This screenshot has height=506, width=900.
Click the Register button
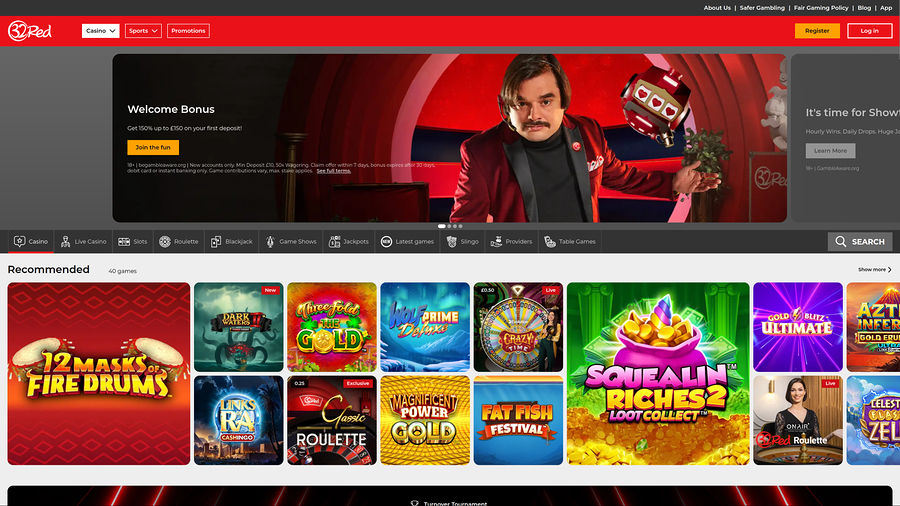pos(817,31)
